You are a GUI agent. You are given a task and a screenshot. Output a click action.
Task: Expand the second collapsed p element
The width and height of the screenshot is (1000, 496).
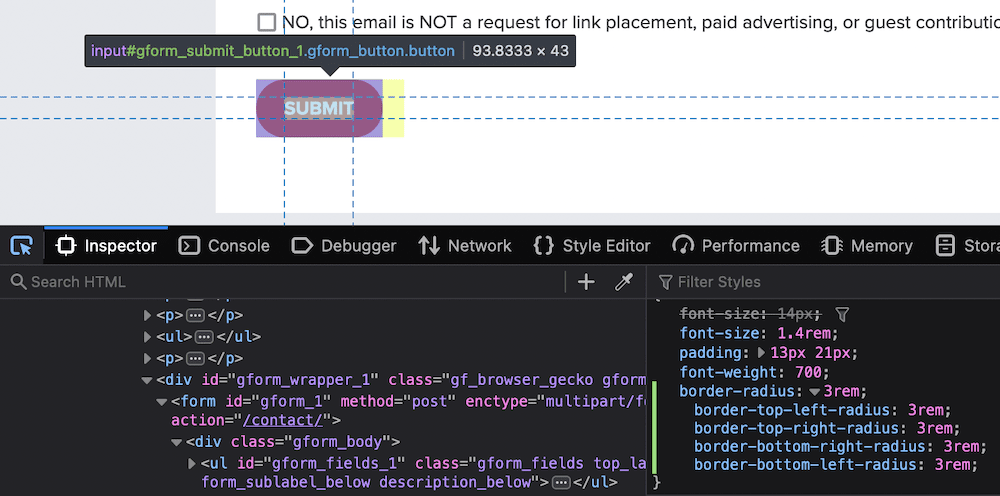point(147,358)
